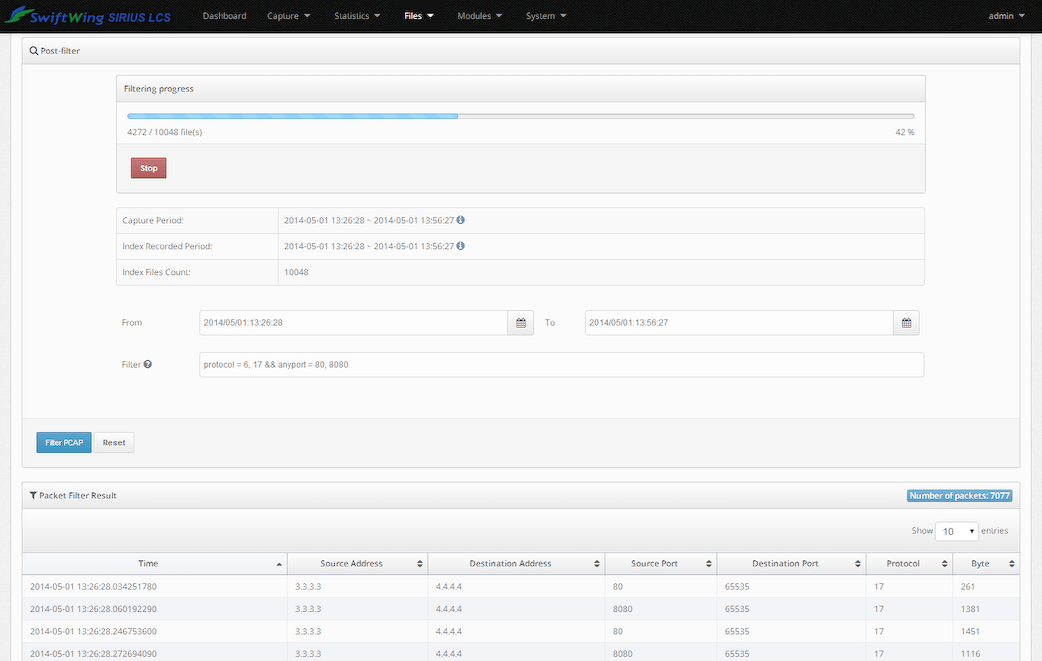Sort table by Destination Port column
Viewport: 1042px width, 661px height.
point(791,563)
